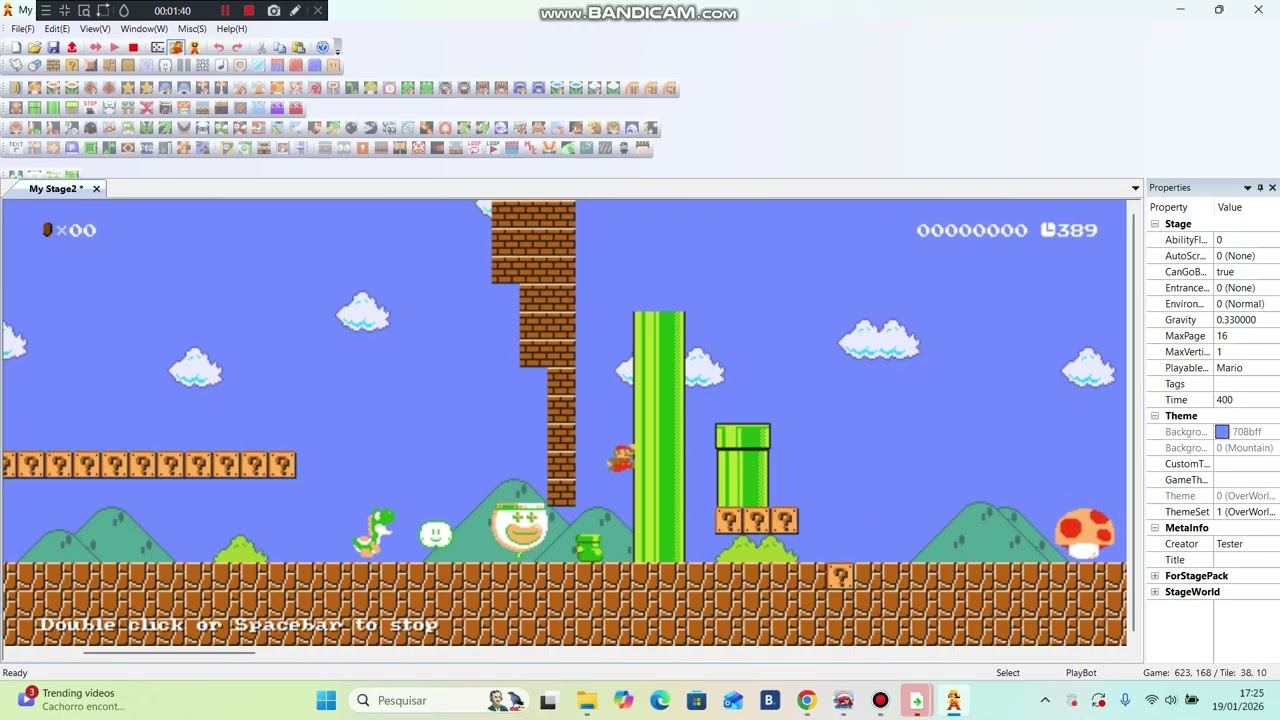
Task: Click the New stage icon
Action: [17, 47]
